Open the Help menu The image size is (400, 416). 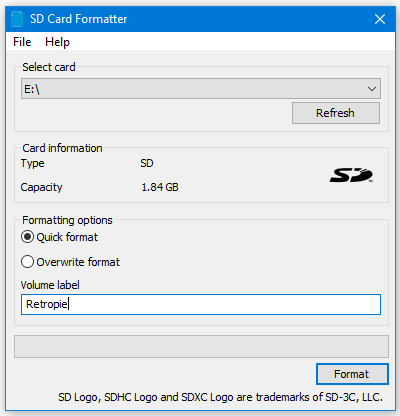click(57, 42)
